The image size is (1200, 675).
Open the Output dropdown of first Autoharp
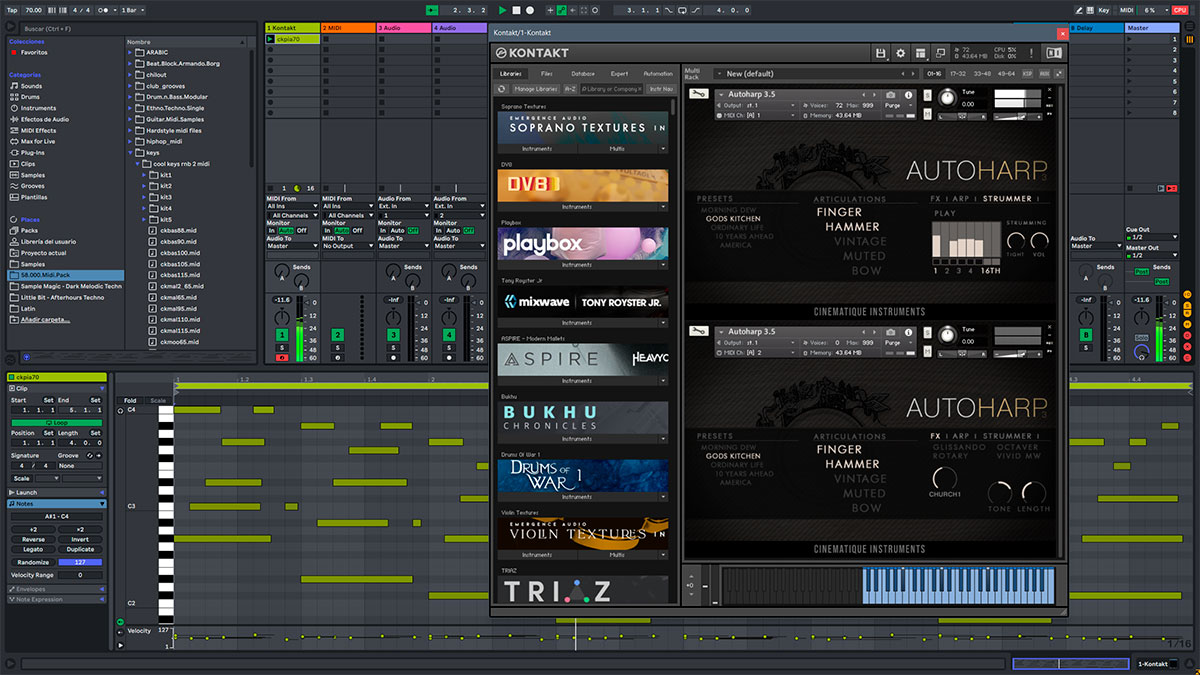click(x=756, y=105)
